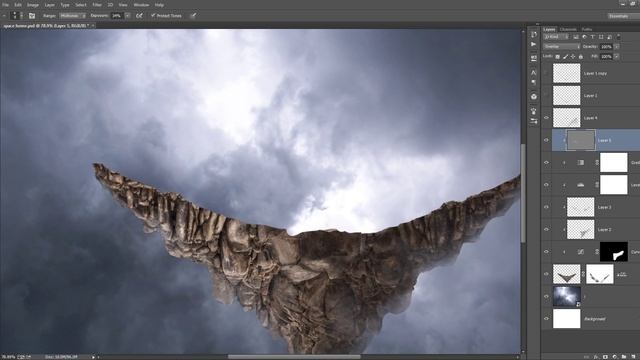Select the rock layer mask thumbnail

[x=600, y=274]
